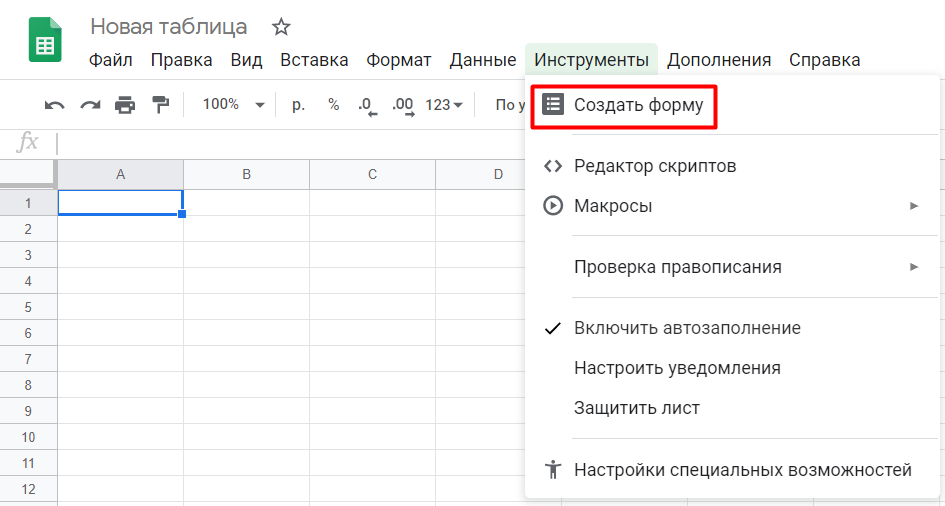
Task: Open the Дополнения menu
Action: coord(719,60)
